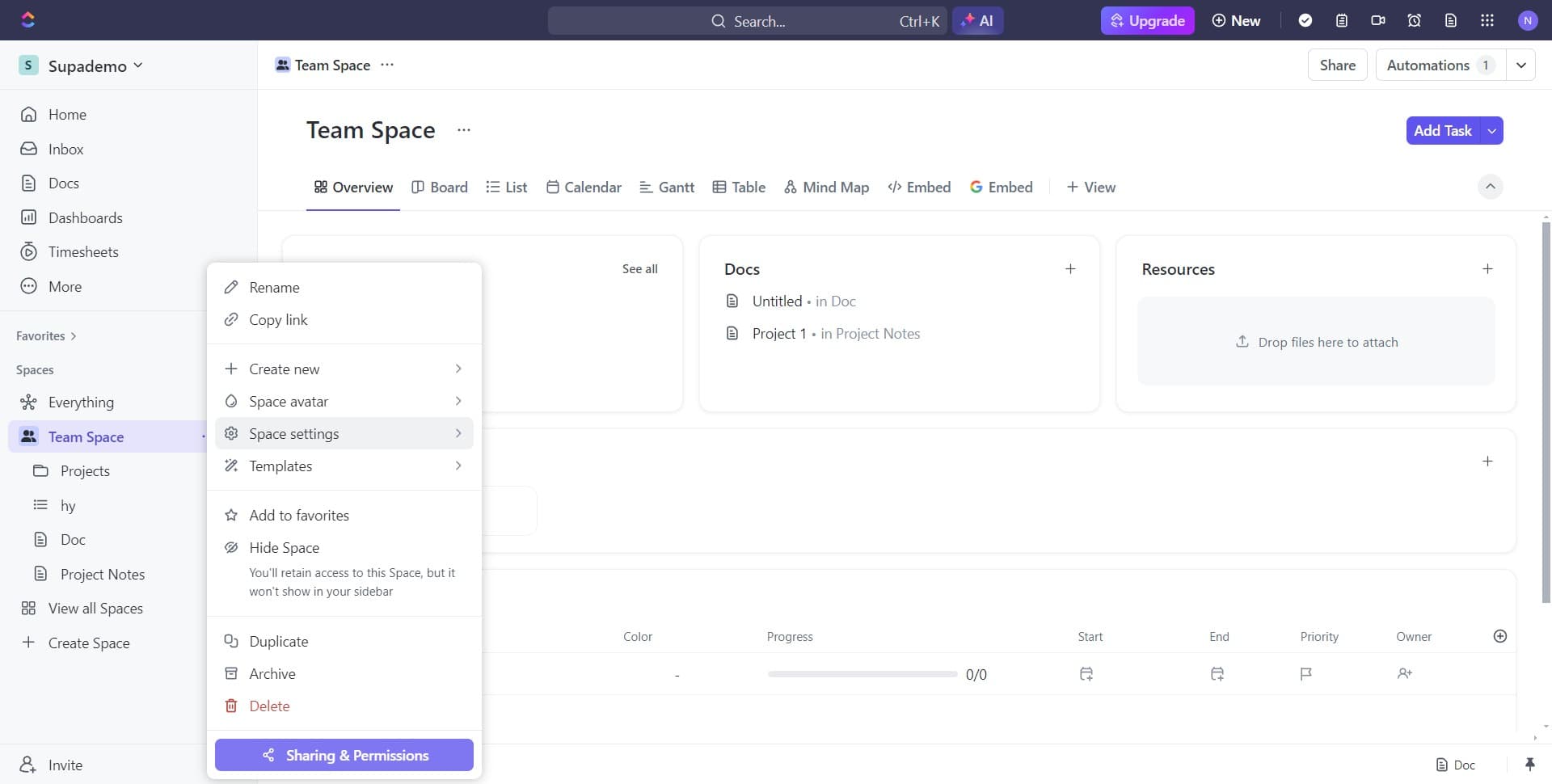Screen dimensions: 1552x784
Task: Pin the bottom tray pin icon
Action: (1529, 765)
